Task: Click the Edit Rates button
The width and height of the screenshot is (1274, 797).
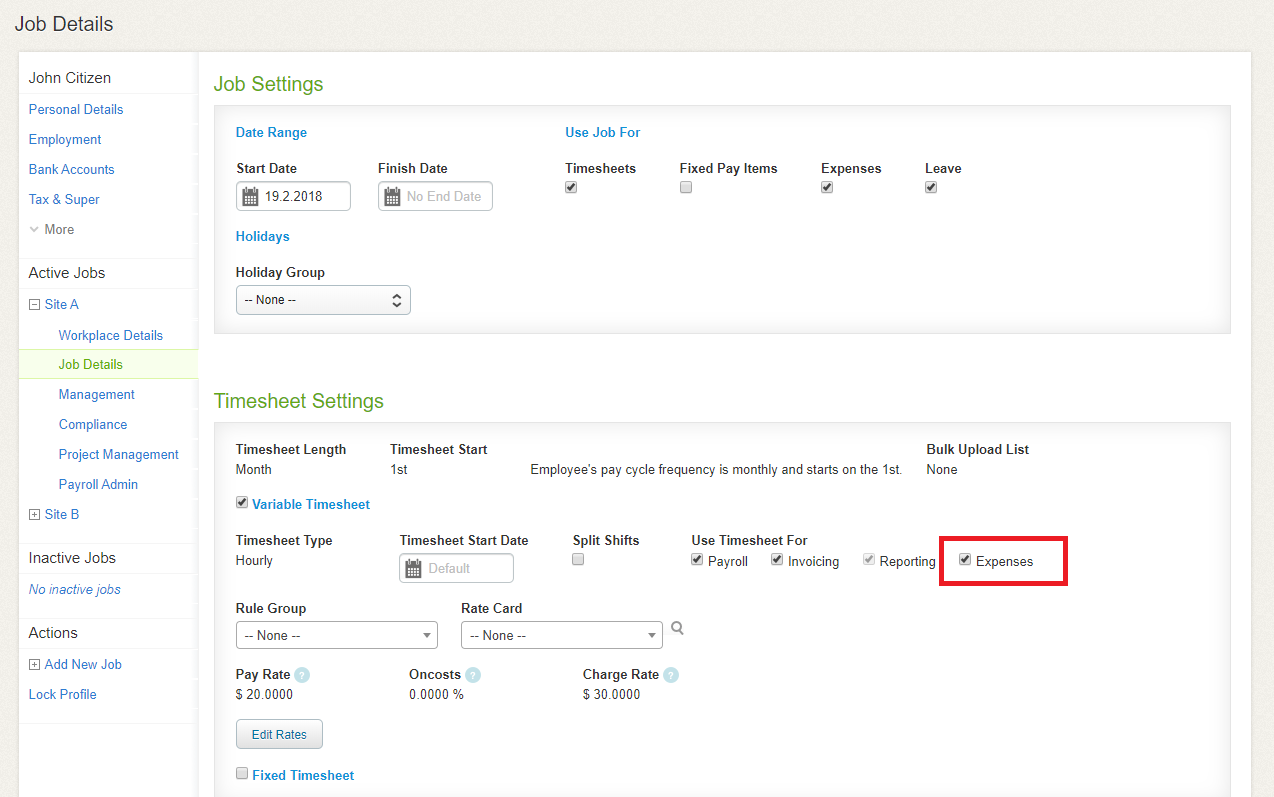Action: pos(279,734)
